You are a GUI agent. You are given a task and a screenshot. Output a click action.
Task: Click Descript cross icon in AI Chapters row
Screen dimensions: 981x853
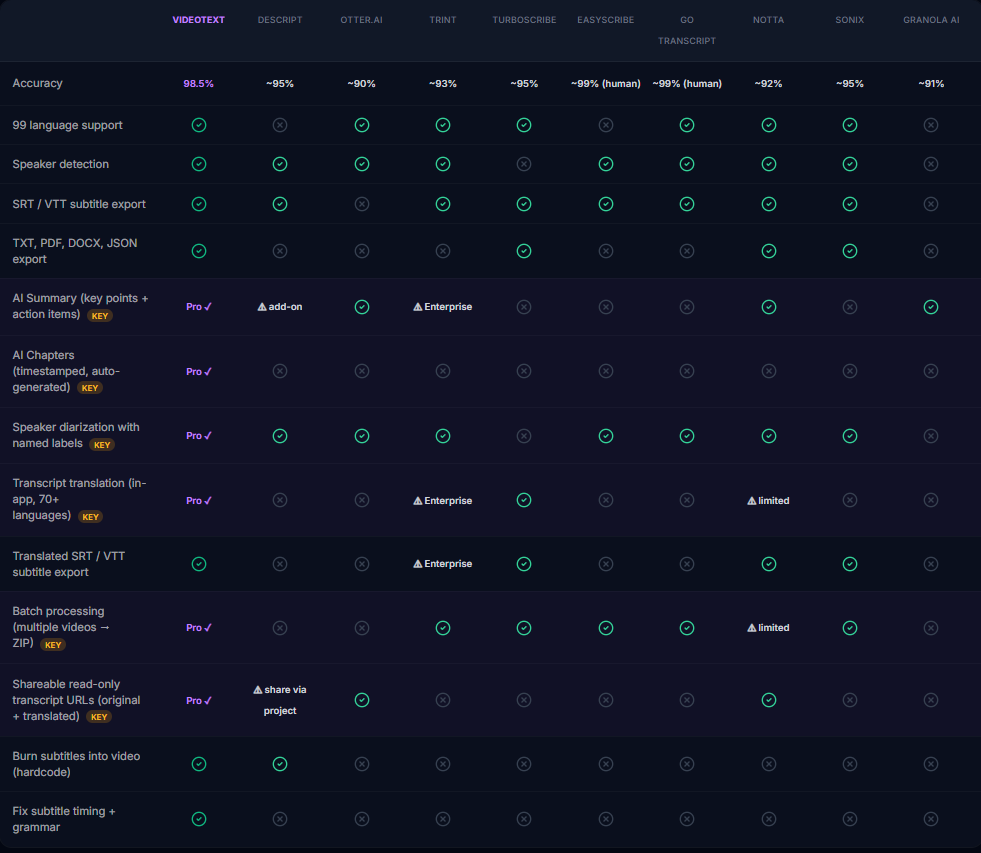pos(280,371)
